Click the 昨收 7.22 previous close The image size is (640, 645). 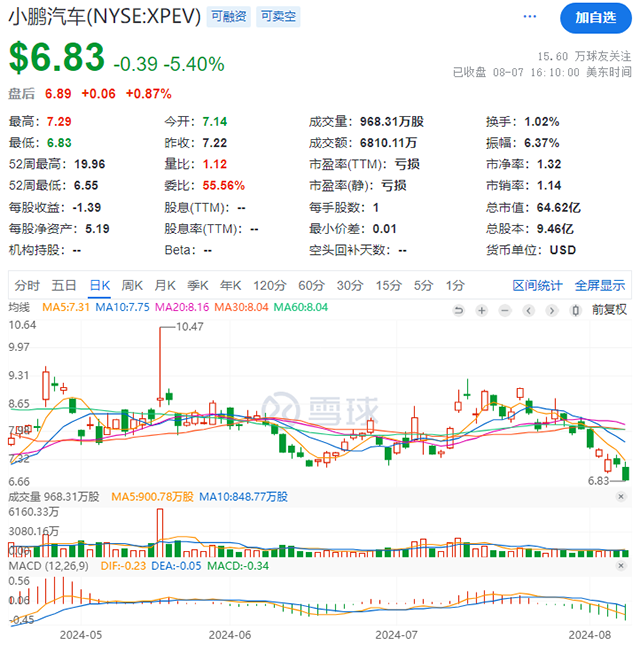point(215,143)
